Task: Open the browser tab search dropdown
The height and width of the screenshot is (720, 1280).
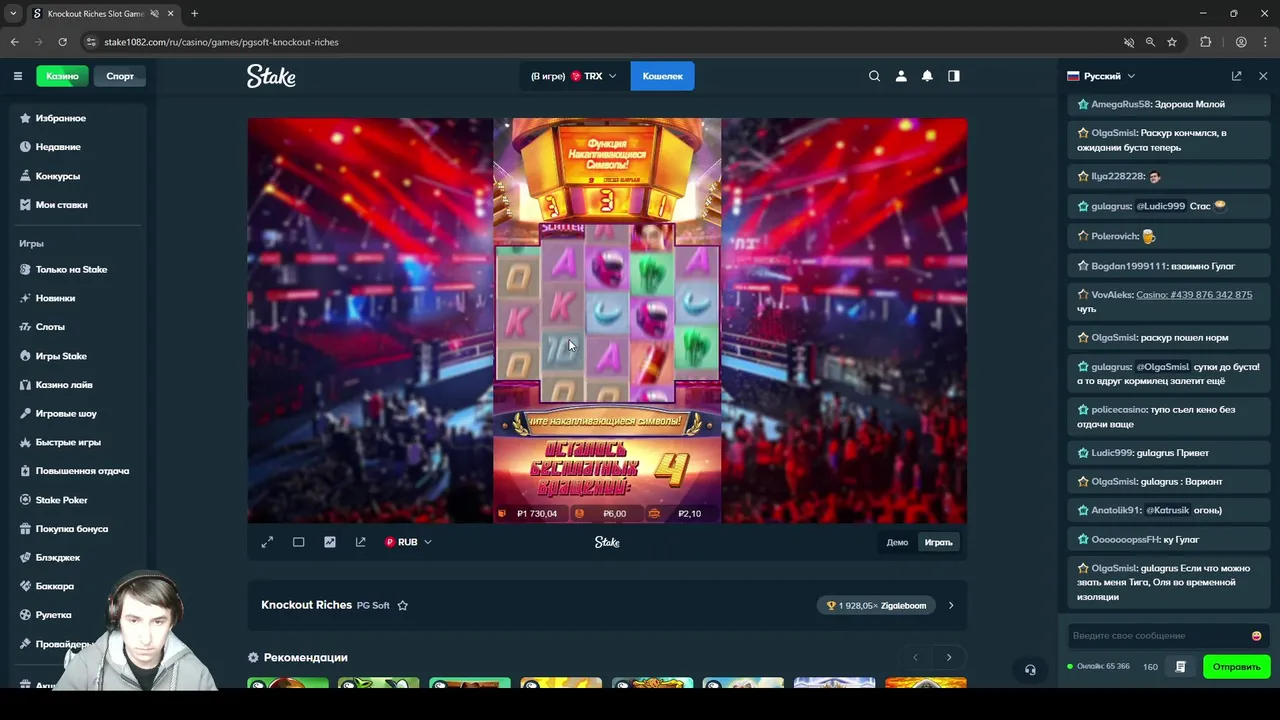Action: click(x=13, y=14)
